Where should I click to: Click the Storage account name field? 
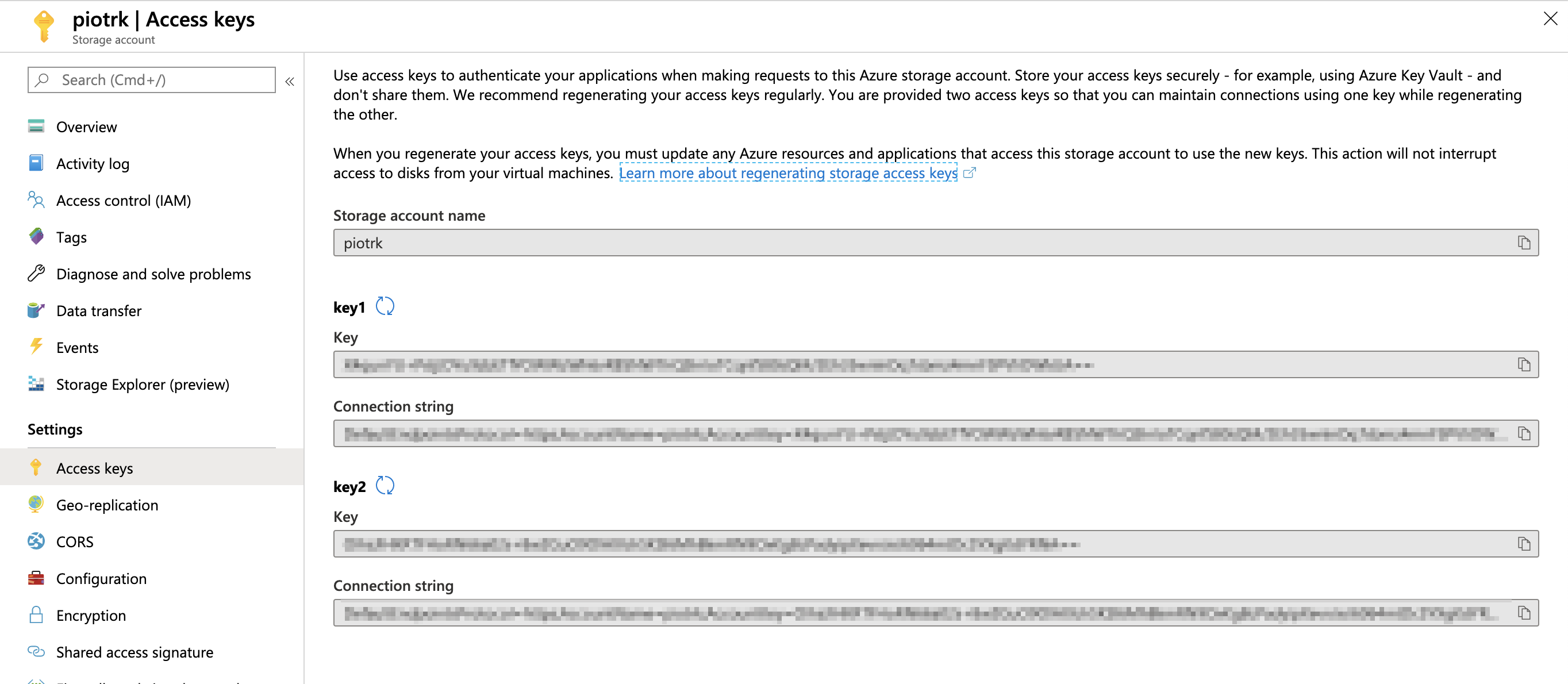coord(936,243)
